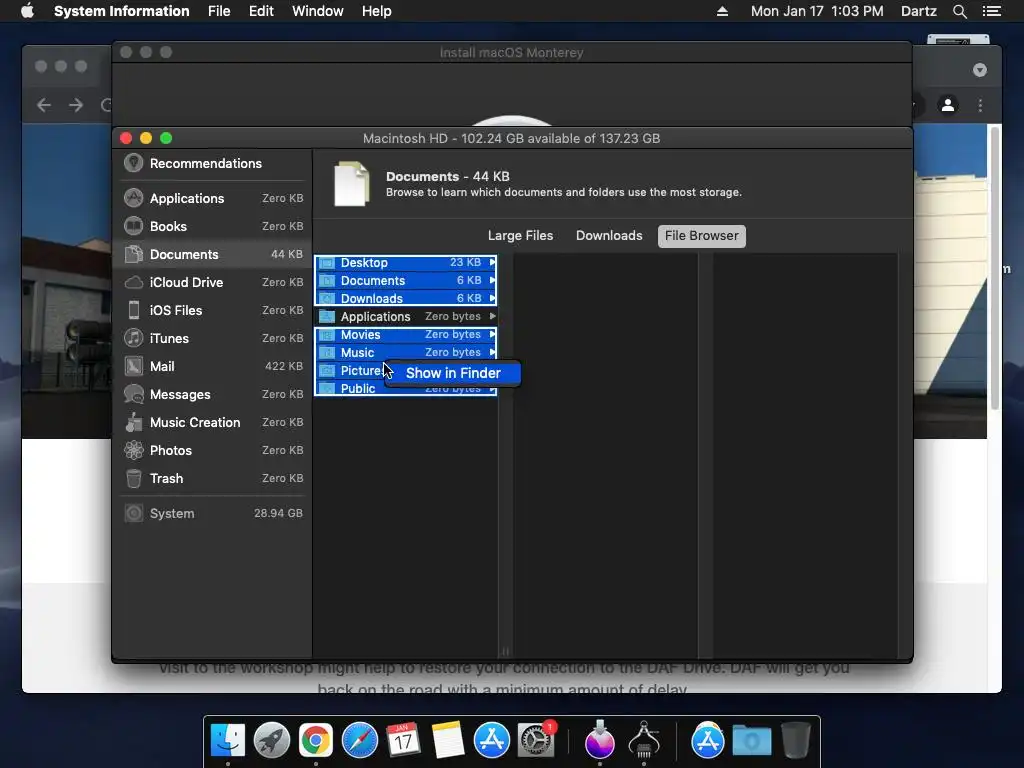The image size is (1024, 768).
Task: Open Safari from the Dock
Action: coord(360,741)
